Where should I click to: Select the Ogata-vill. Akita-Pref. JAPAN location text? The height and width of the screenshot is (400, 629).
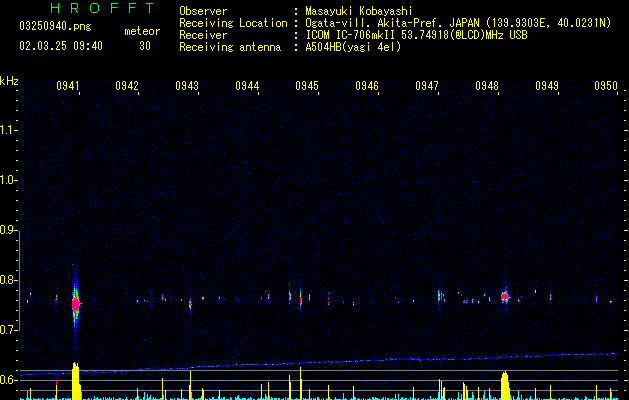[x=458, y=23]
